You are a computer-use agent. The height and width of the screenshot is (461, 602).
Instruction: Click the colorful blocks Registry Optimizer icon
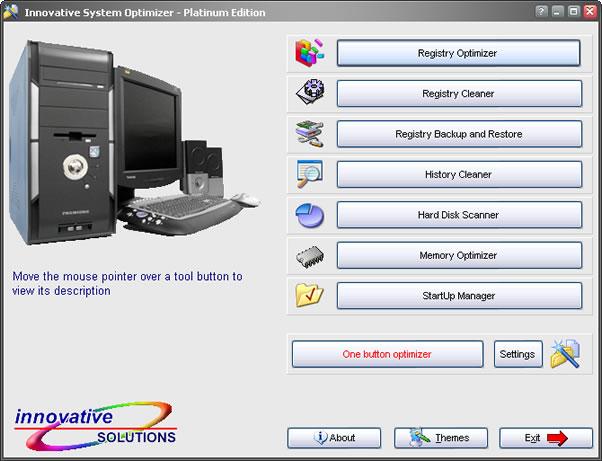coord(309,53)
